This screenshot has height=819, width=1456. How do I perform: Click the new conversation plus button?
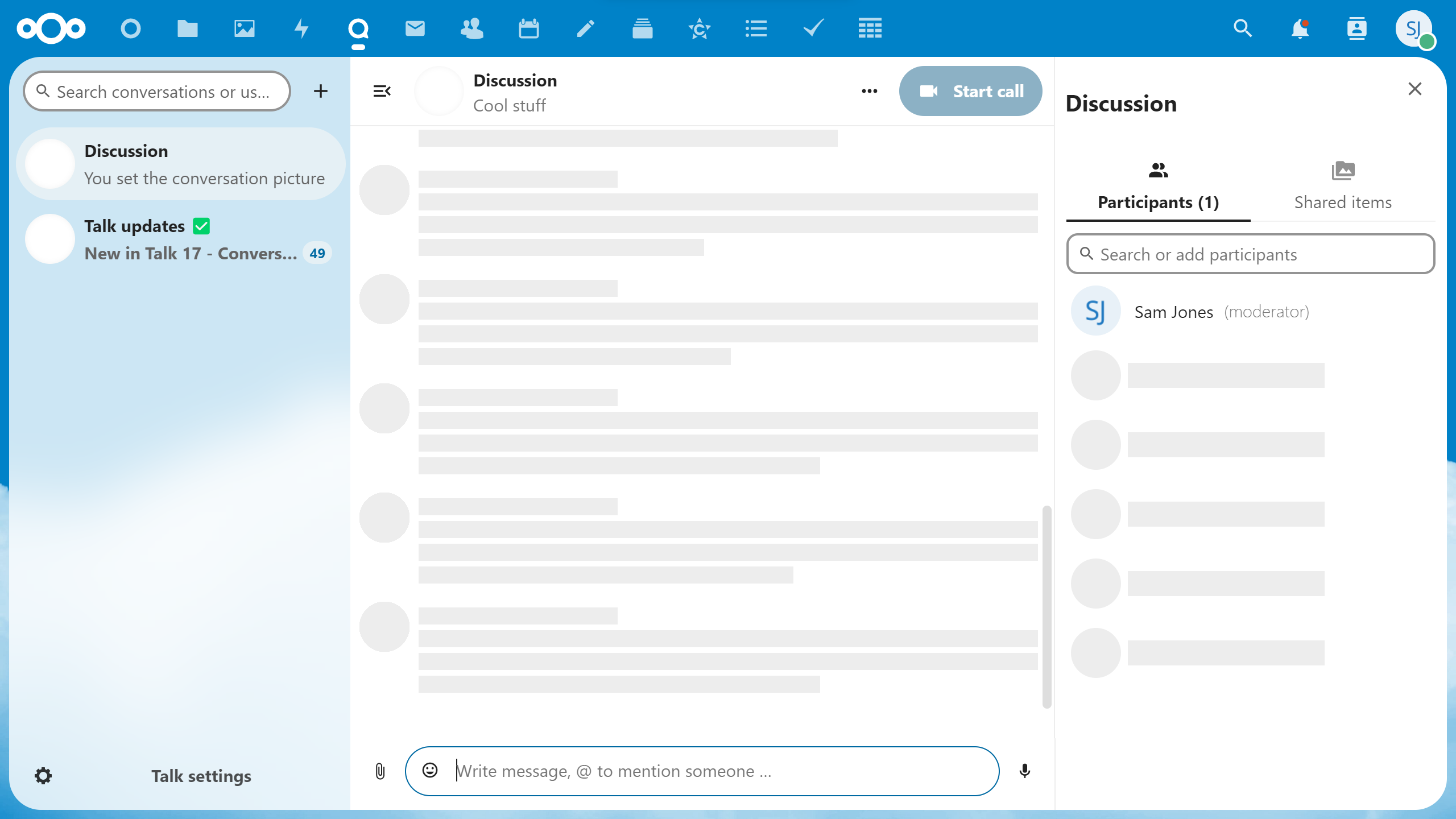(321, 91)
